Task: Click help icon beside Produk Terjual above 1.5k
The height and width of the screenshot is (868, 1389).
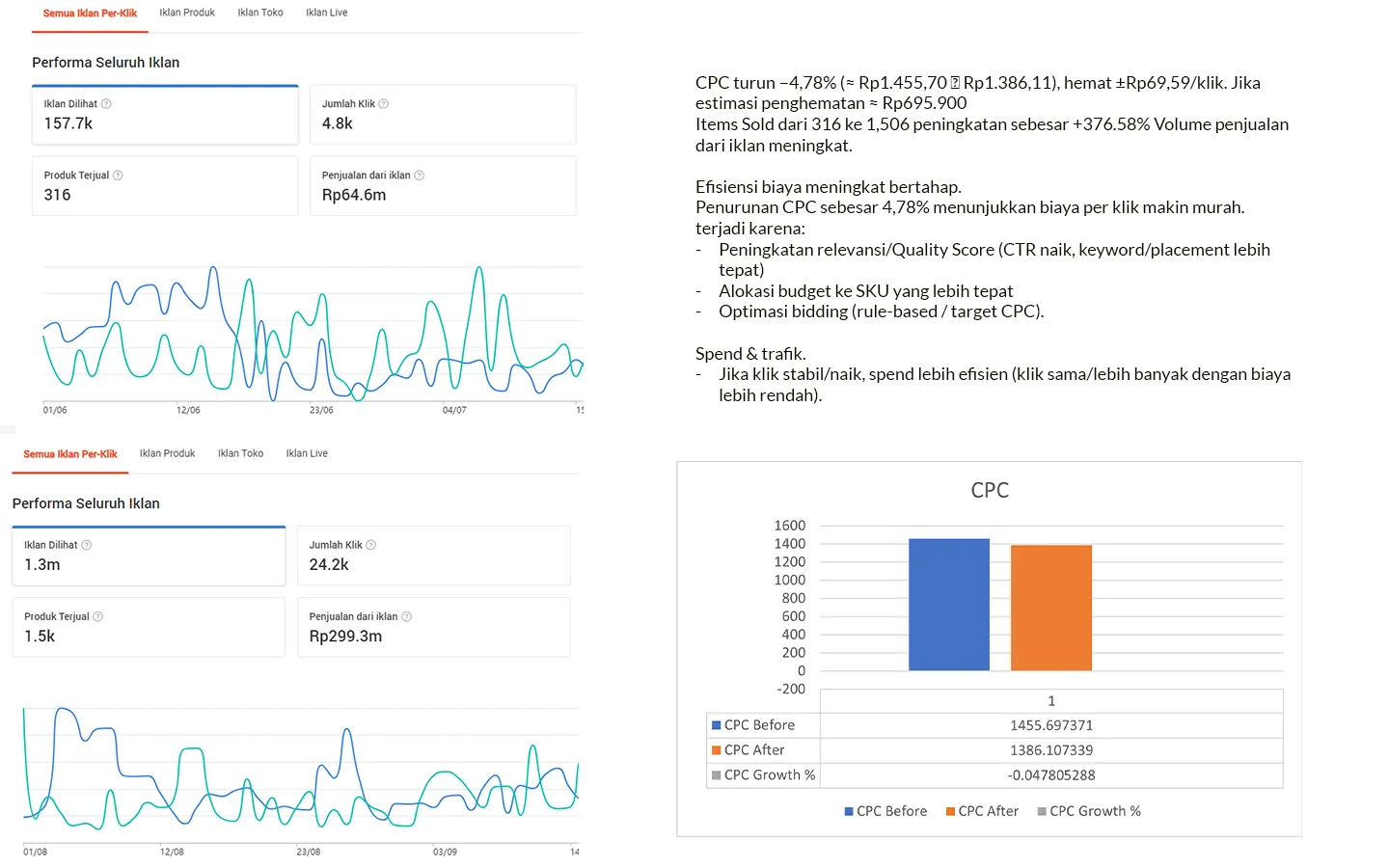Action: tap(97, 616)
